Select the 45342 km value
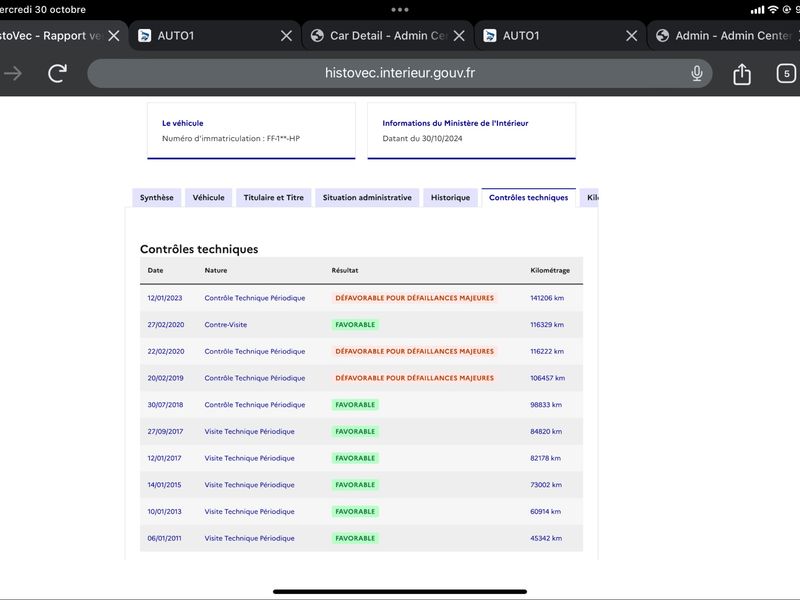This screenshot has height=600, width=800. click(546, 538)
